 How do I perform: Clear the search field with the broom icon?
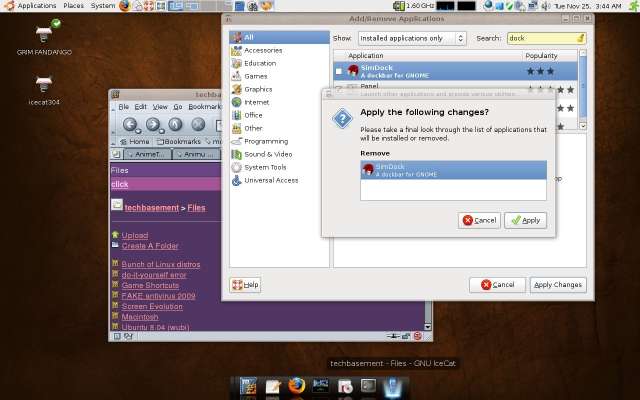coord(581,38)
